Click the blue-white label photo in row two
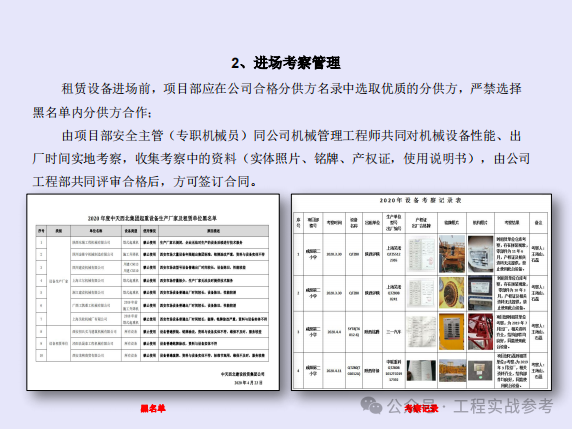 [x=480, y=293]
